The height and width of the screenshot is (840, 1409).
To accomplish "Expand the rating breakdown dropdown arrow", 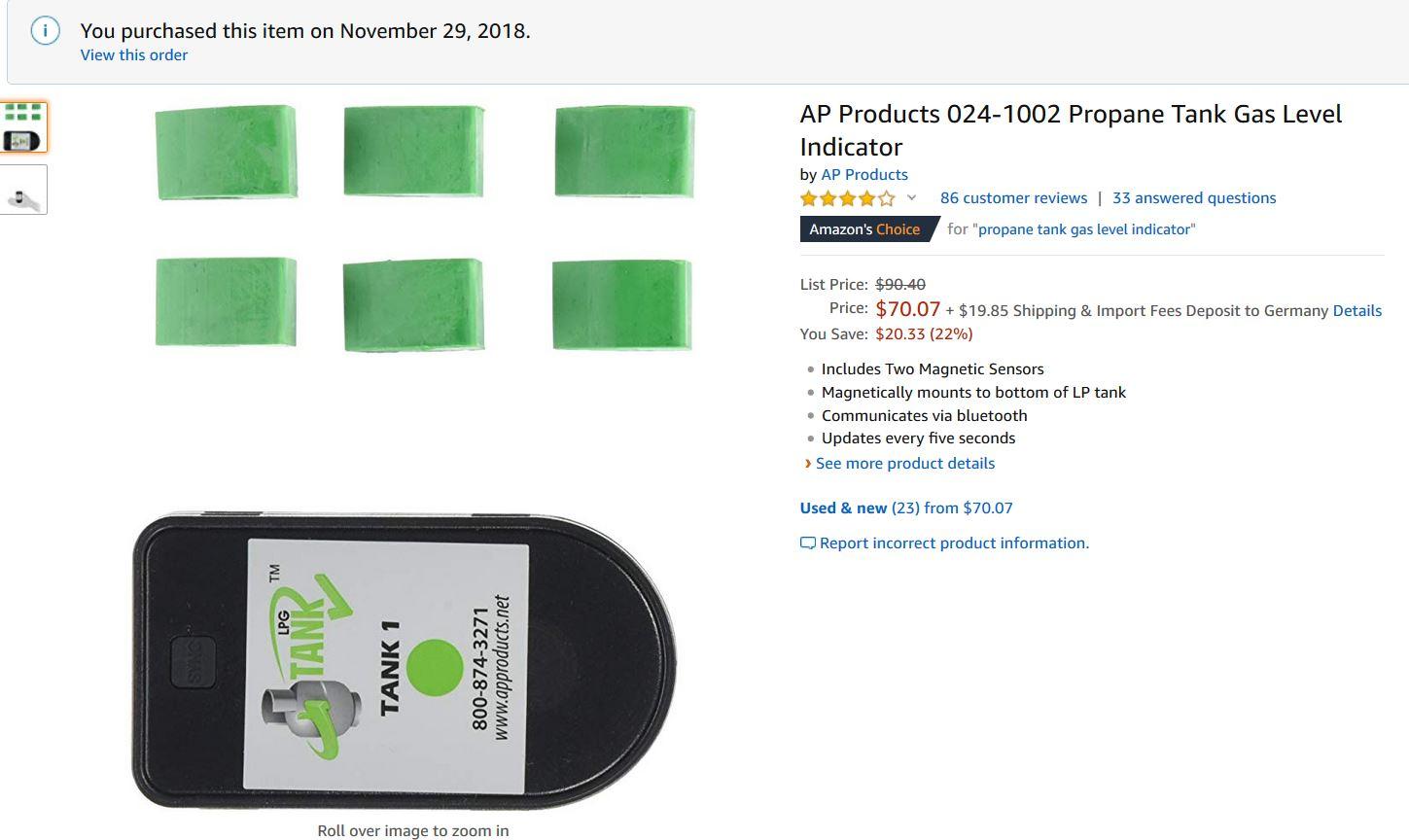I will pos(911,198).
